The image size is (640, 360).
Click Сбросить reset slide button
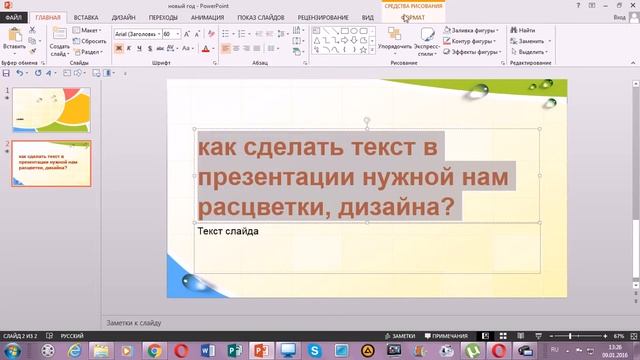(x=89, y=41)
